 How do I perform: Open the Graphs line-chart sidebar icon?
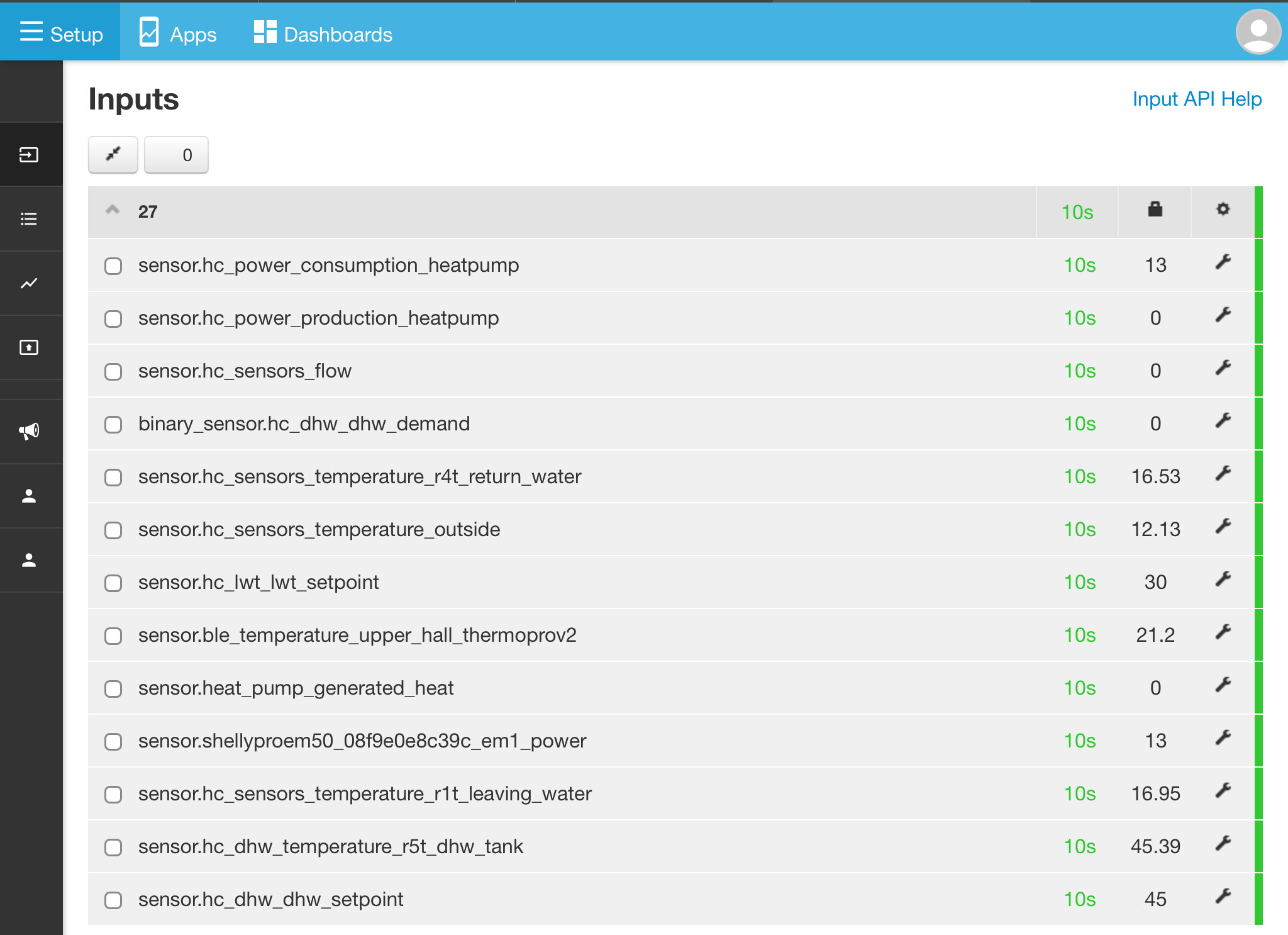tap(29, 283)
